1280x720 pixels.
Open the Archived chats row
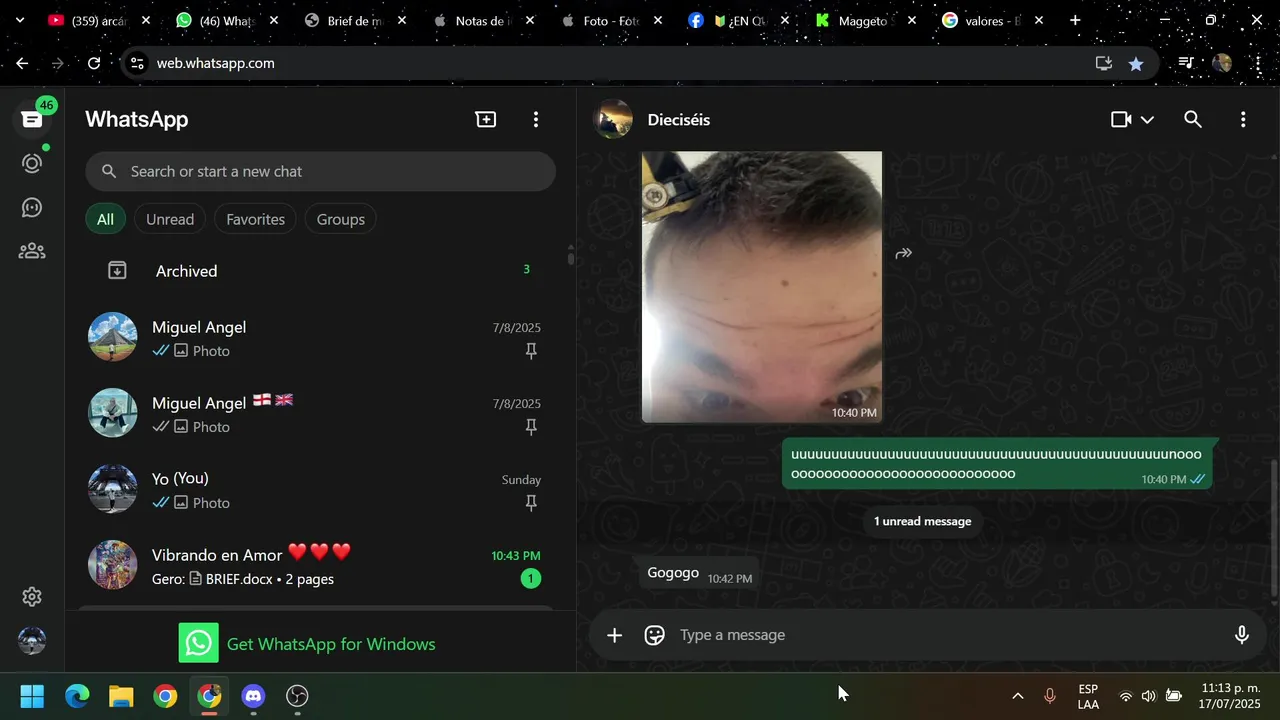coord(320,270)
